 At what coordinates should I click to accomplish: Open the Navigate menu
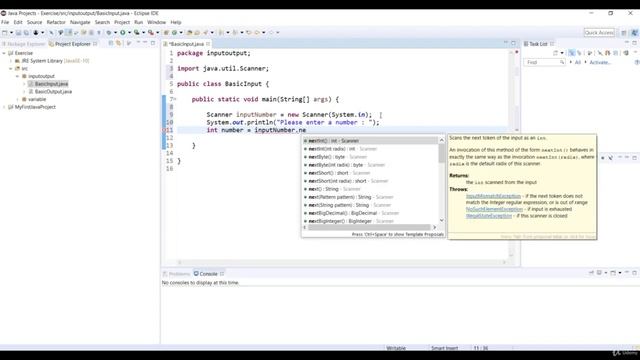[x=80, y=22]
